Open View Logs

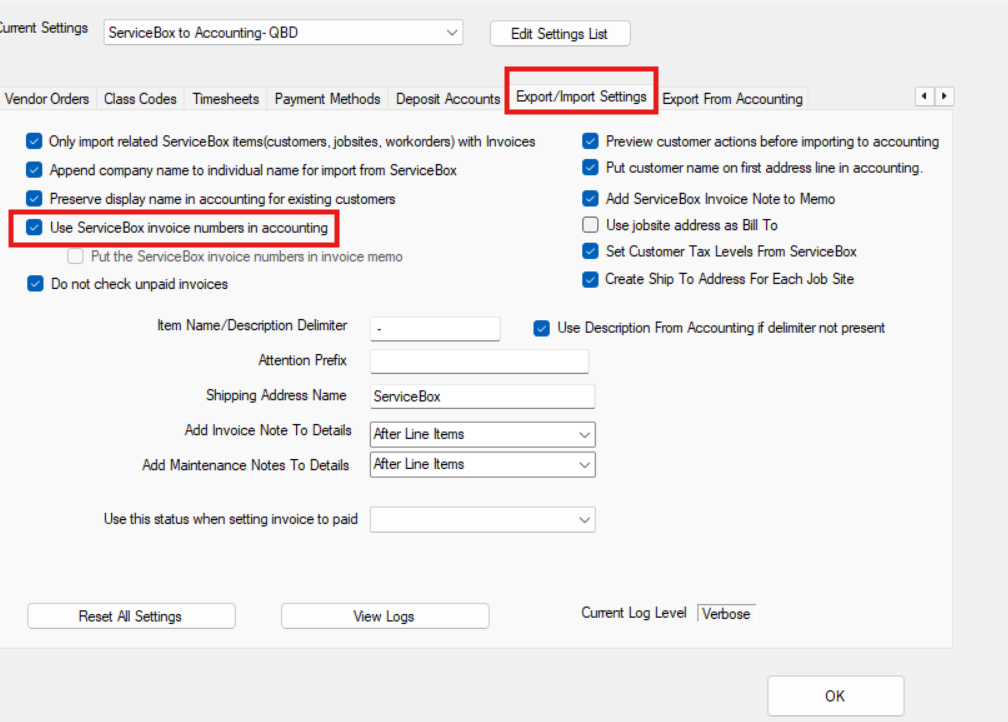(384, 616)
